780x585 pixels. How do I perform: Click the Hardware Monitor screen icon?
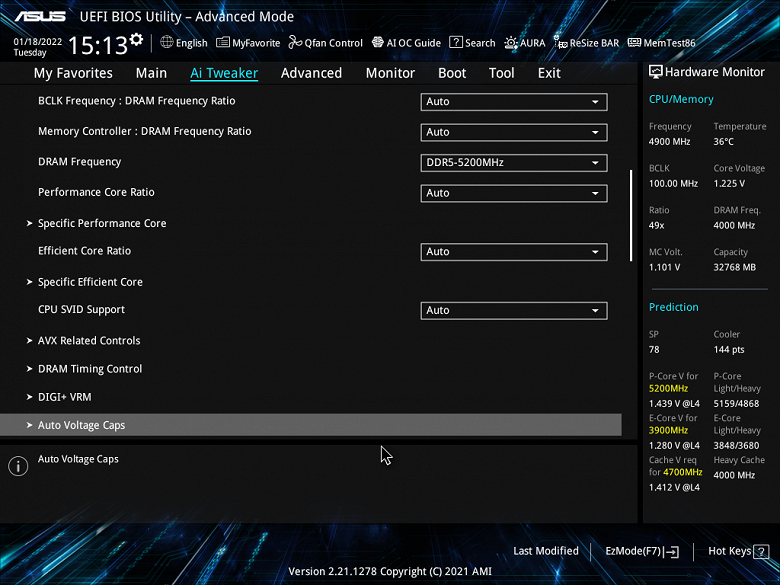pyautogui.click(x=656, y=72)
